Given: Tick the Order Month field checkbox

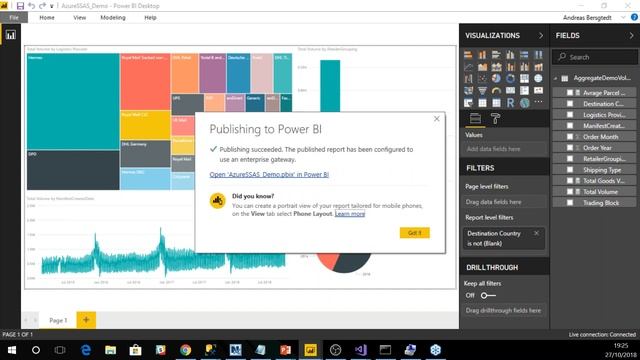Looking at the screenshot, I should point(570,137).
